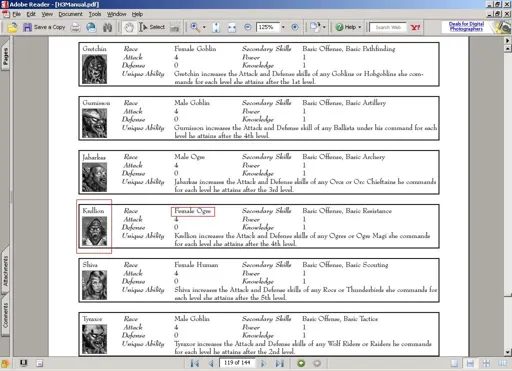
Task: Switch to Facing pages layout
Action: (502, 363)
